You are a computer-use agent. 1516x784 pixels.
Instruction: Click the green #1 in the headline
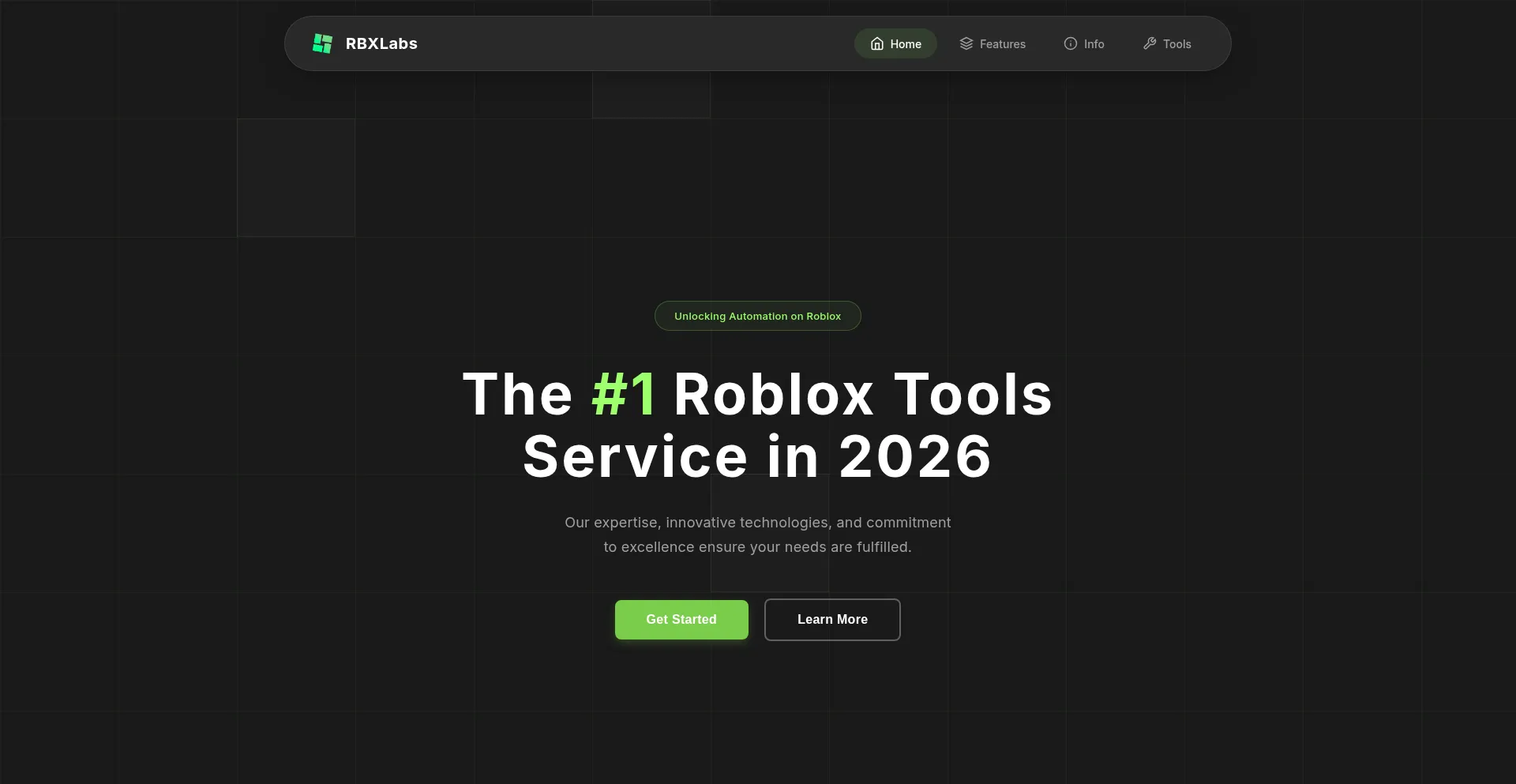pyautogui.click(x=624, y=394)
